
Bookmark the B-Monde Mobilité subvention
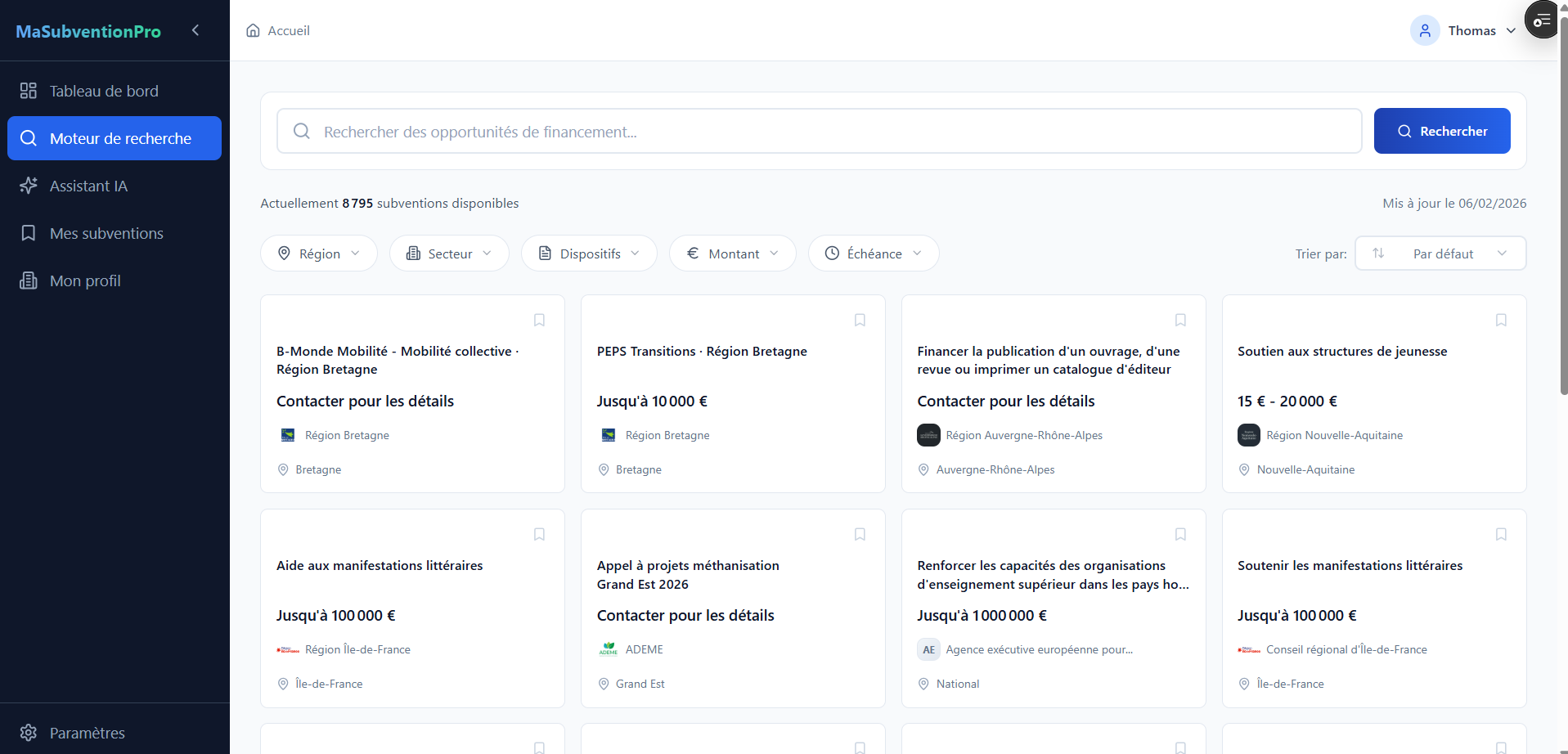tap(539, 320)
